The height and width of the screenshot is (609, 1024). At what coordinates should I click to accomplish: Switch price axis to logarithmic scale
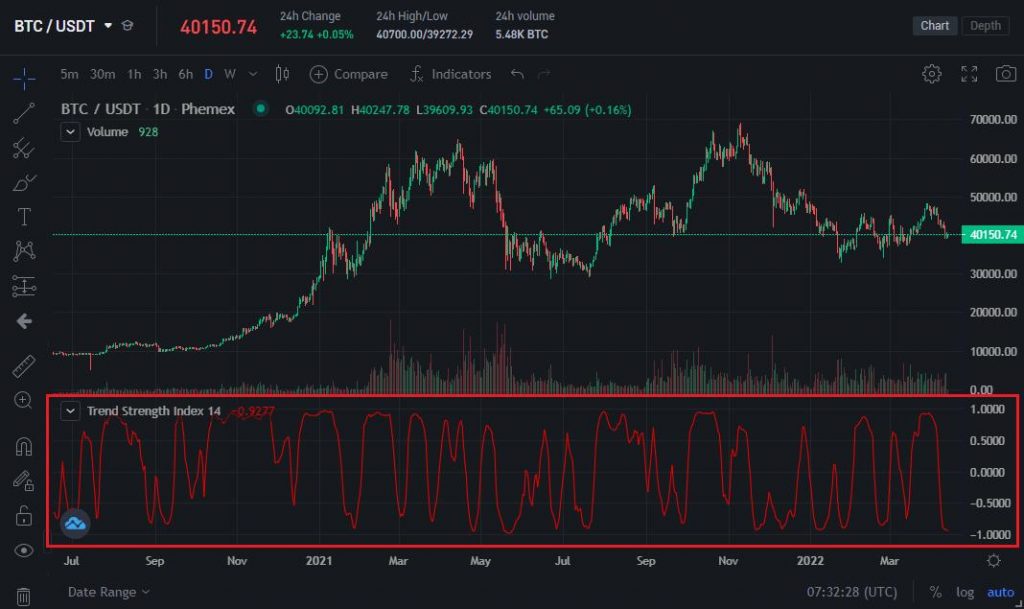point(966,592)
